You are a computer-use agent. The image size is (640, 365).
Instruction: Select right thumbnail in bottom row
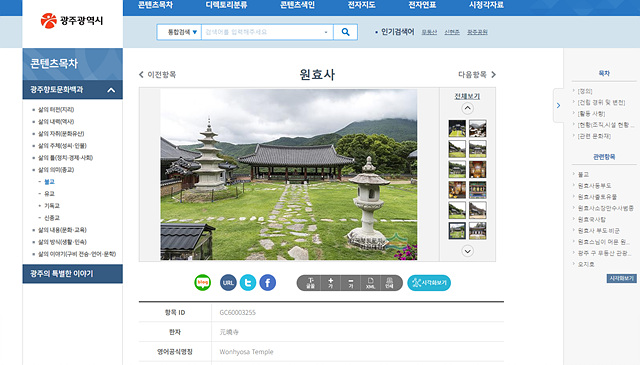click(478, 230)
